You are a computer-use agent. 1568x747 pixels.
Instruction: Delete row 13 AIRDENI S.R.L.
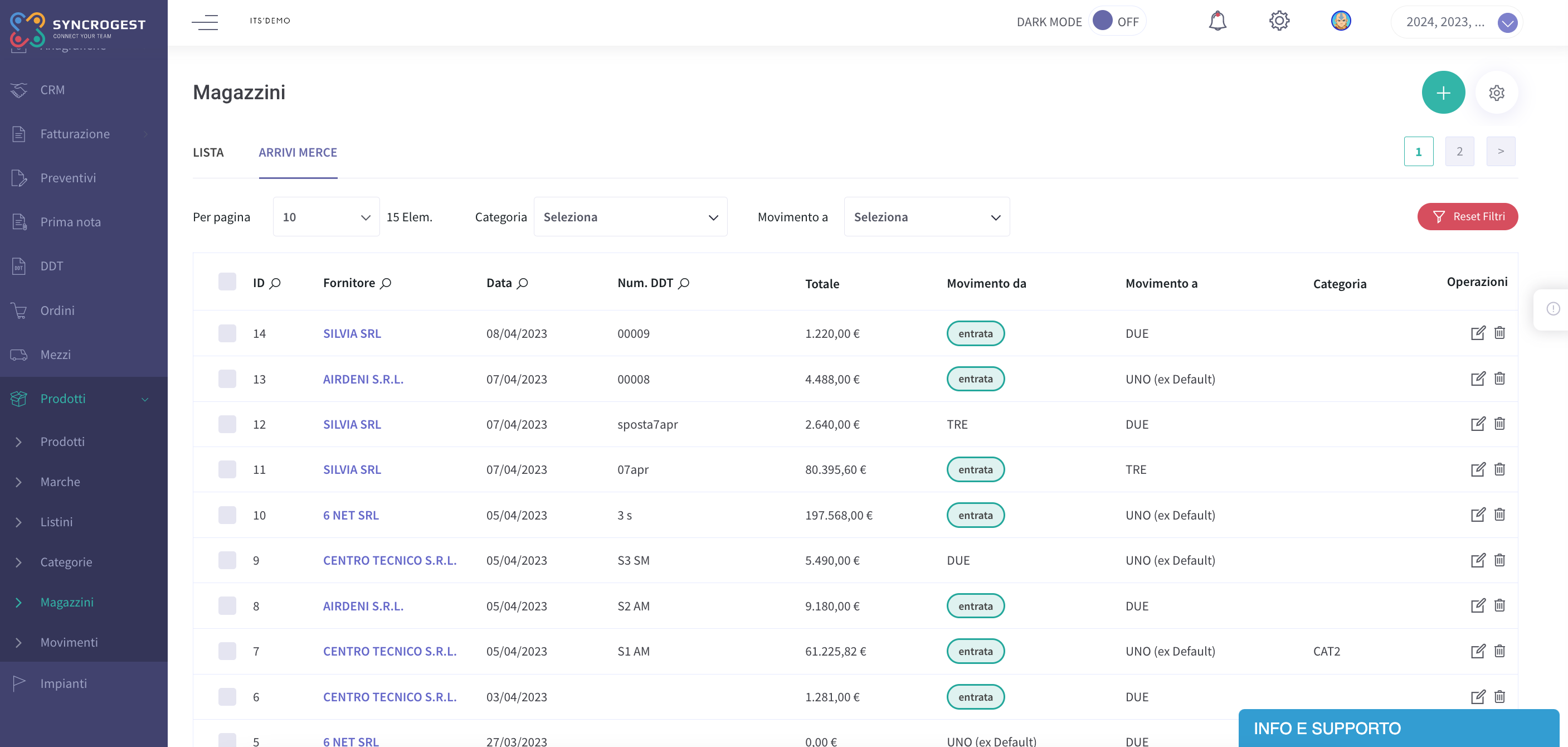[x=1500, y=379]
